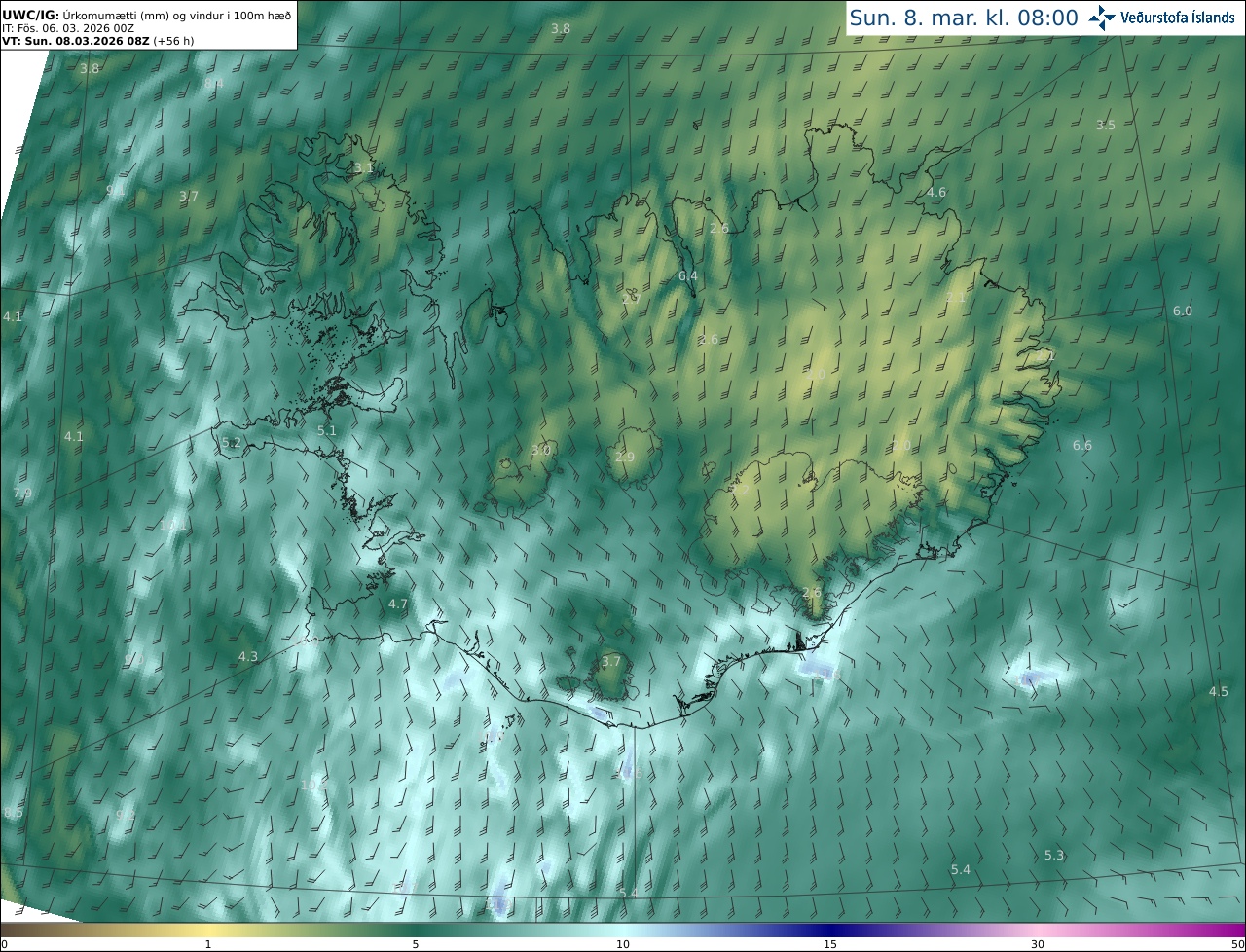
Task: Click the yellow section of the color scale
Action: coord(209,930)
